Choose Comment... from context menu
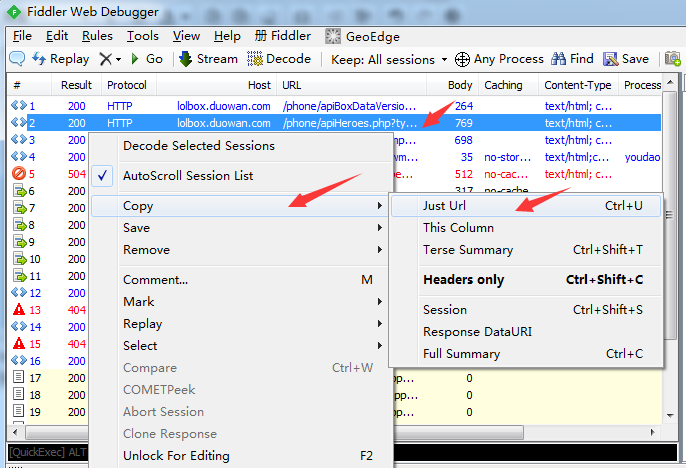 pos(240,279)
